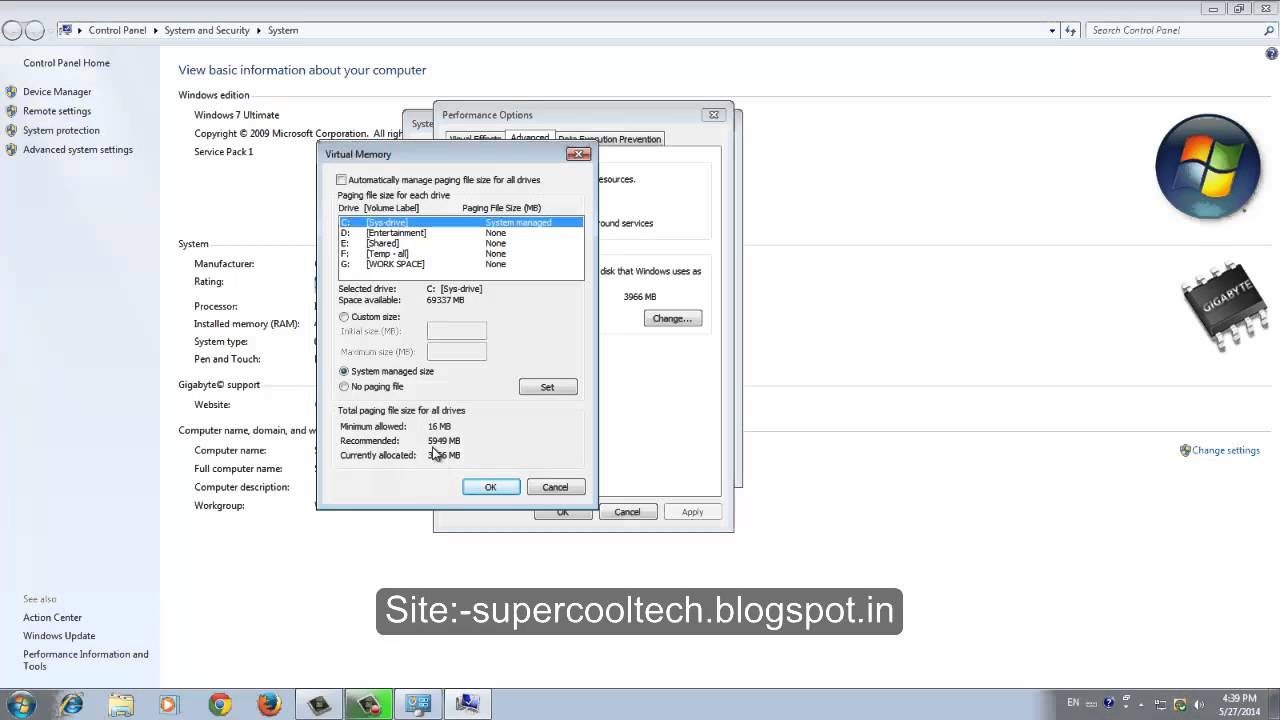This screenshot has height=720, width=1280.
Task: Click the Back navigation arrow
Action: pos(12,30)
